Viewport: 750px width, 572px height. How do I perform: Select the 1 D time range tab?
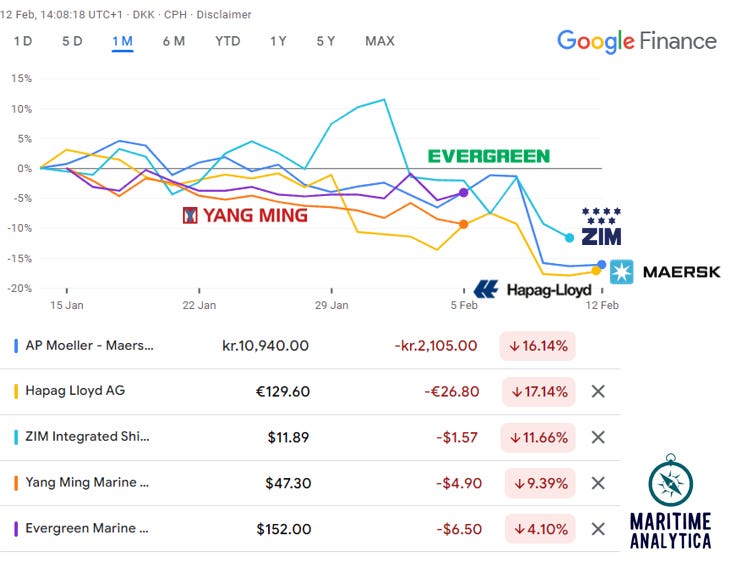coord(23,41)
